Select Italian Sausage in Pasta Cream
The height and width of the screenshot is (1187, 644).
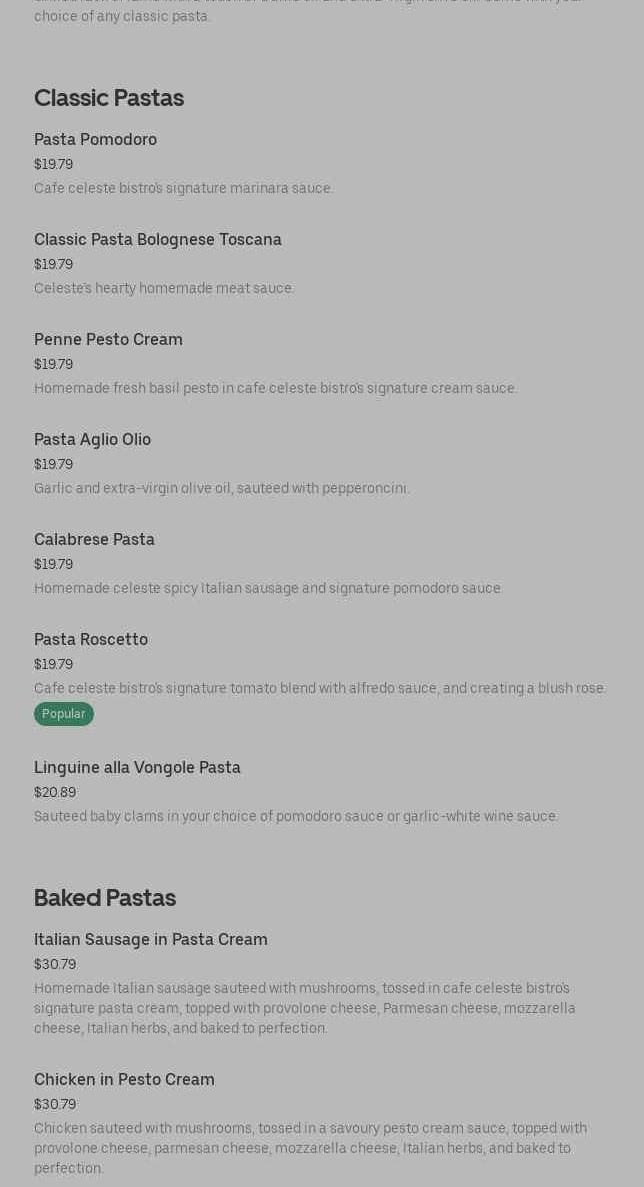click(151, 939)
